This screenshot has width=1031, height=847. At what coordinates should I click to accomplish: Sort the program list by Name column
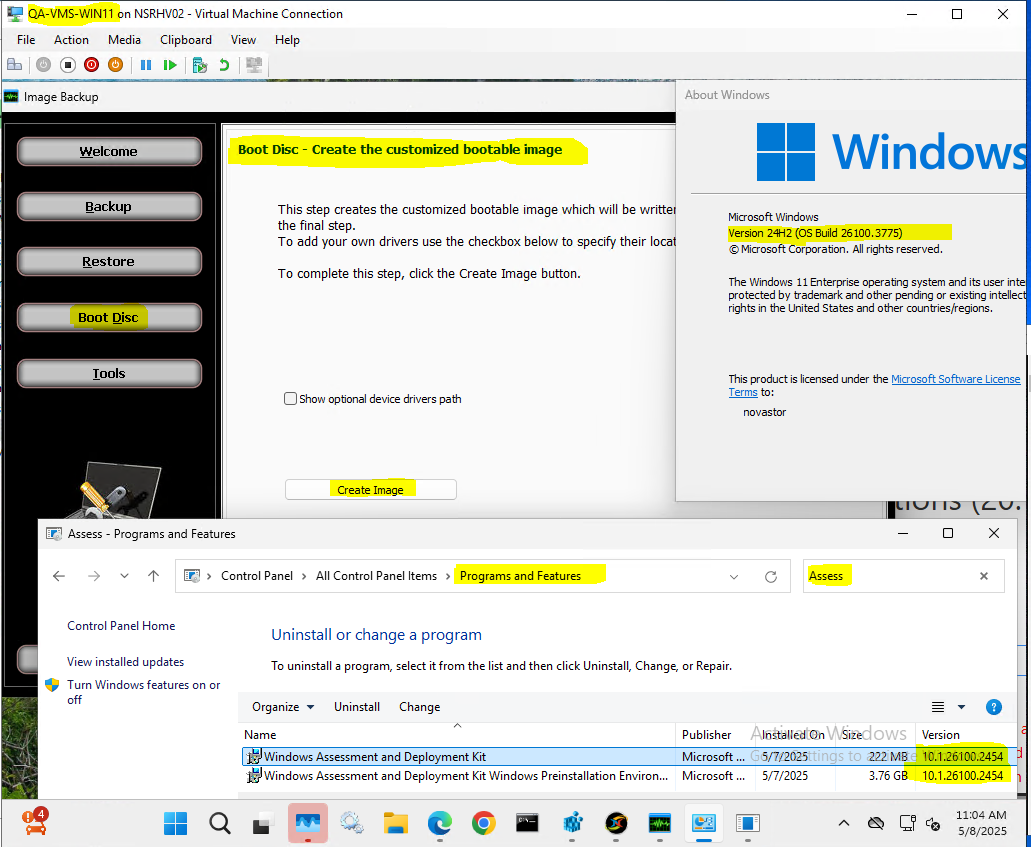tap(457, 735)
